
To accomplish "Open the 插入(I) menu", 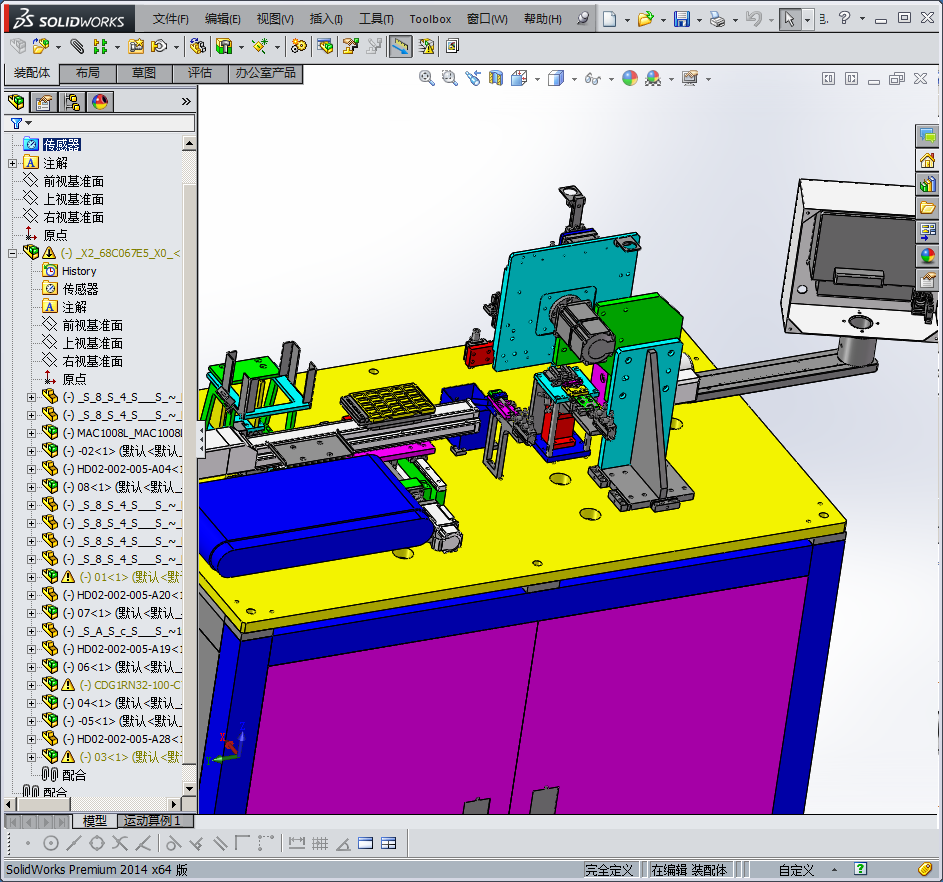I will pos(326,19).
